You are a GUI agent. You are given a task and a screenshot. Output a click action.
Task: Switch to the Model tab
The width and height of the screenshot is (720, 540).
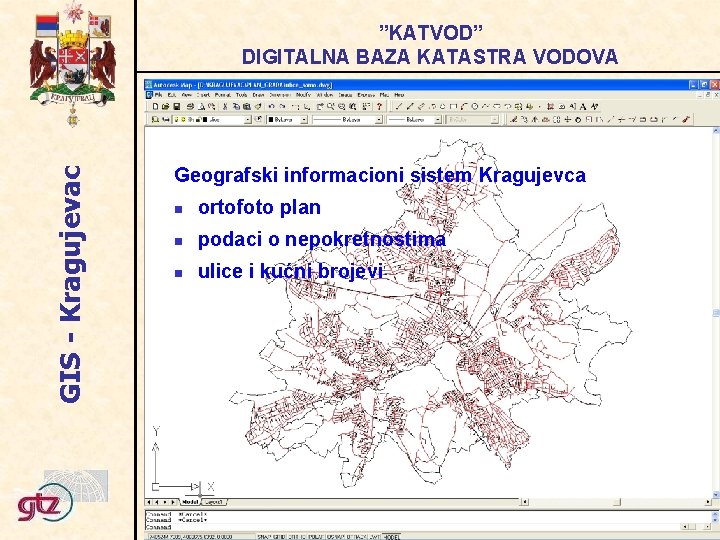[x=190, y=502]
